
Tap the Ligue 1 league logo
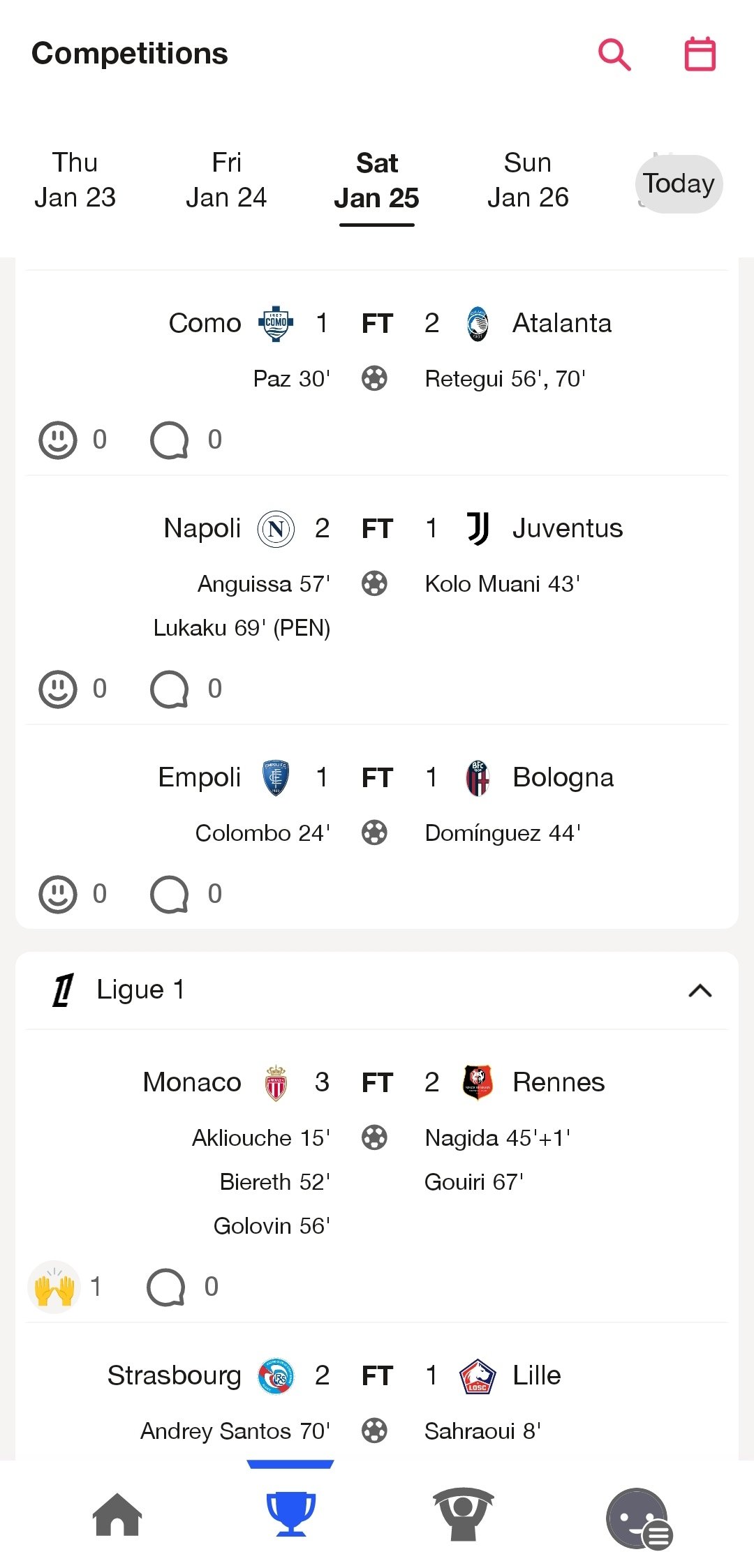coord(63,990)
